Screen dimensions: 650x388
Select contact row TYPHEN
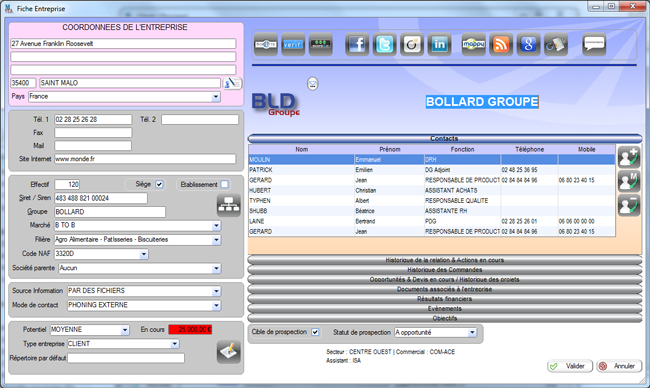(432, 201)
